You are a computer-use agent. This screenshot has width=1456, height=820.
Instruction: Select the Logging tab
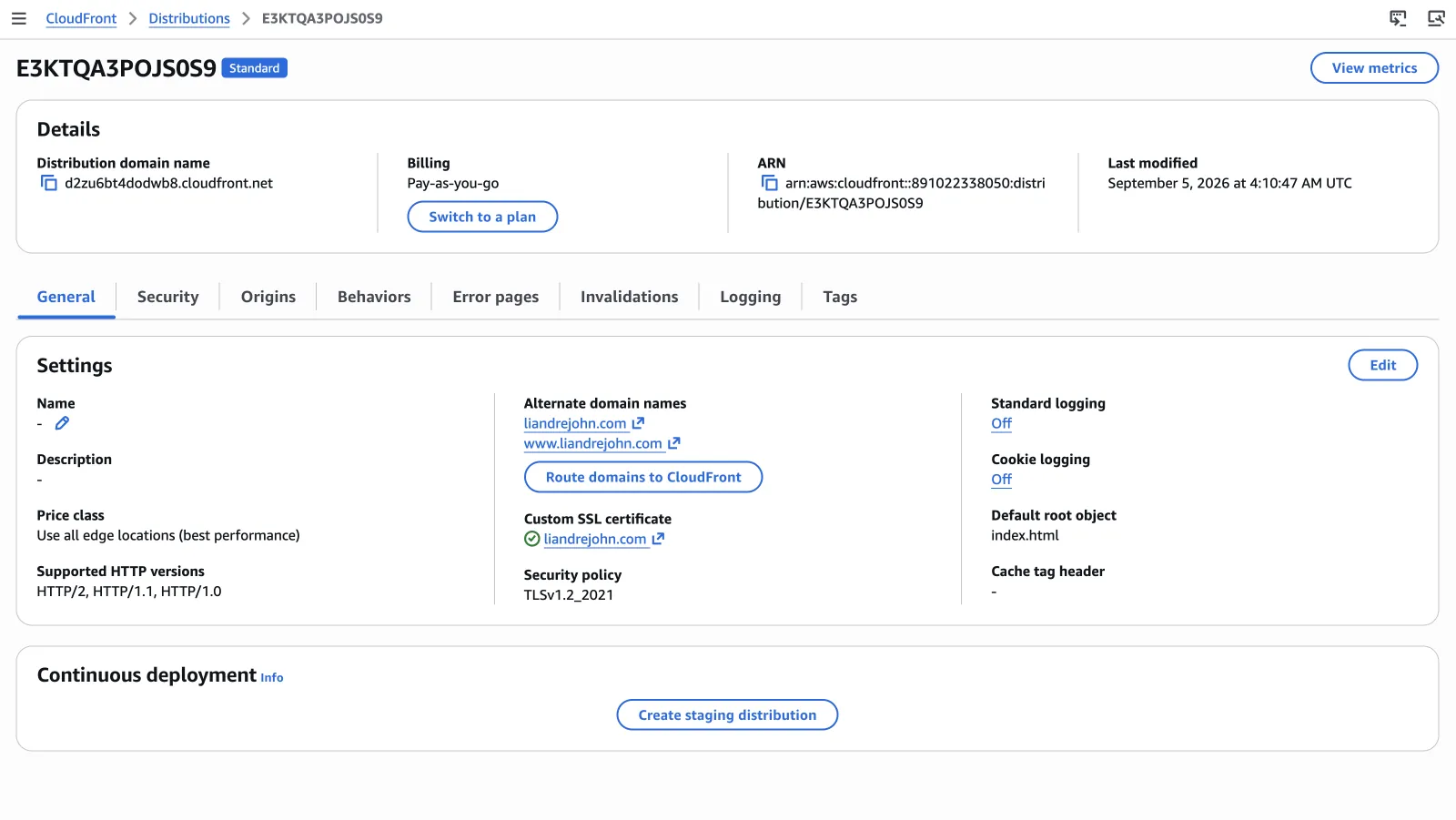point(750,297)
